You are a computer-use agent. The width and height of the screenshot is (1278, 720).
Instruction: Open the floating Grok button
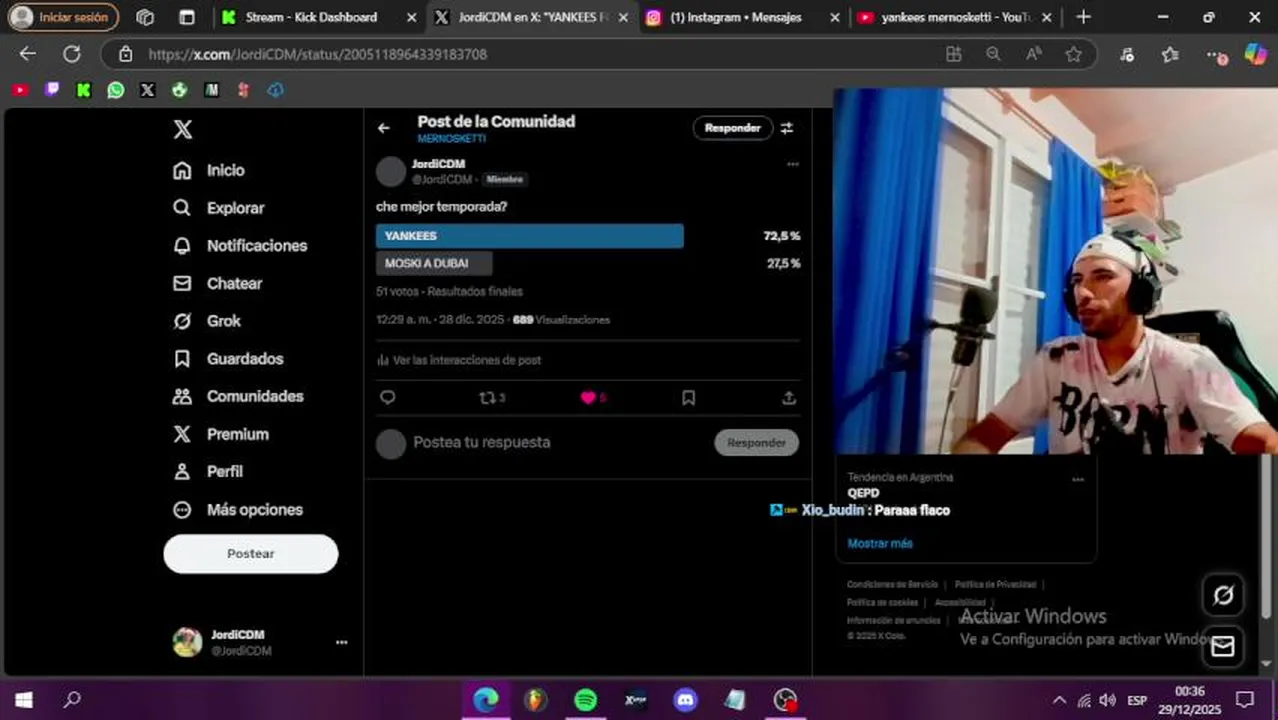(x=1223, y=595)
